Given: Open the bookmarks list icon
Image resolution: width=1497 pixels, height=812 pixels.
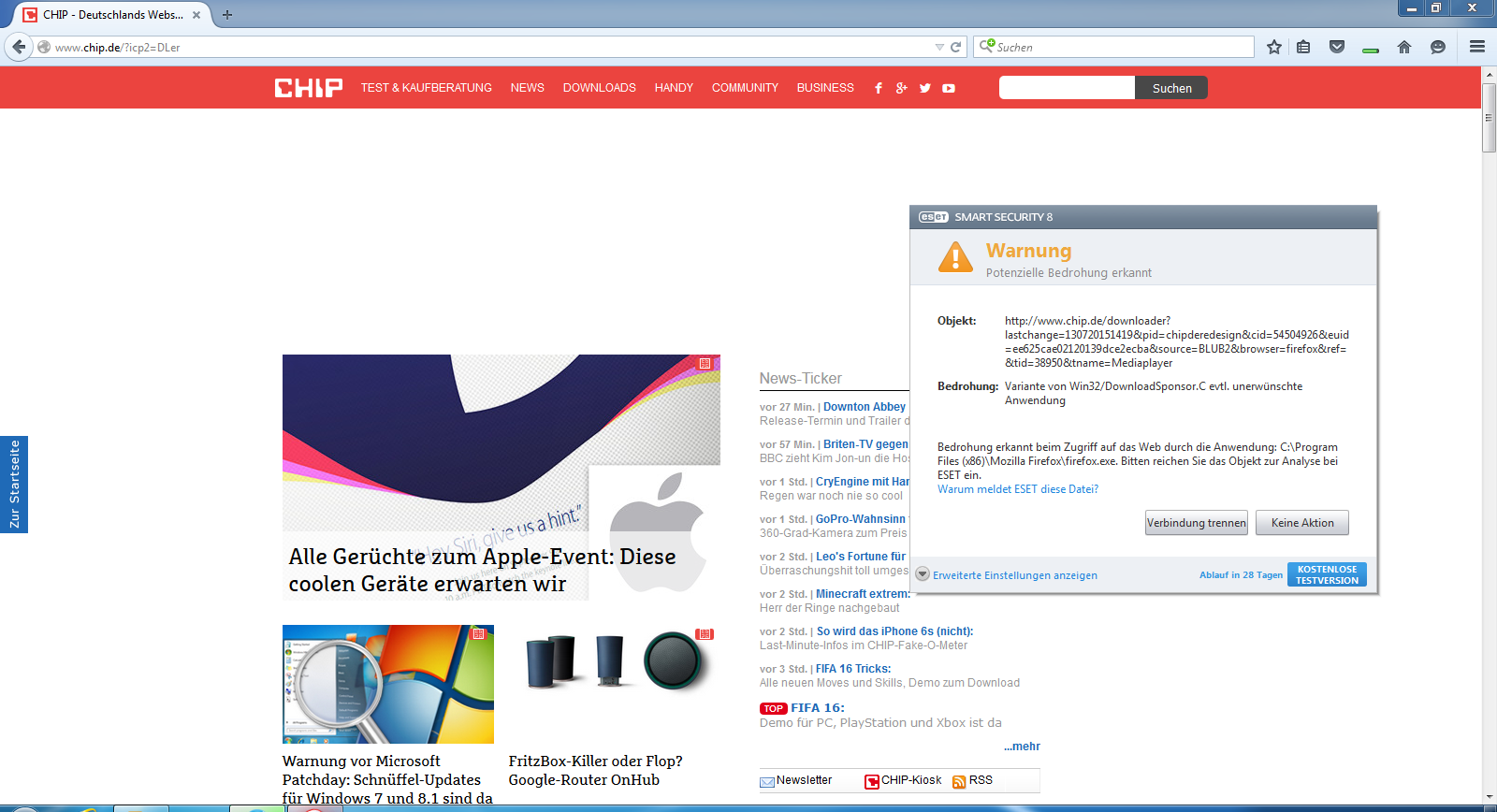Looking at the screenshot, I should [1303, 47].
